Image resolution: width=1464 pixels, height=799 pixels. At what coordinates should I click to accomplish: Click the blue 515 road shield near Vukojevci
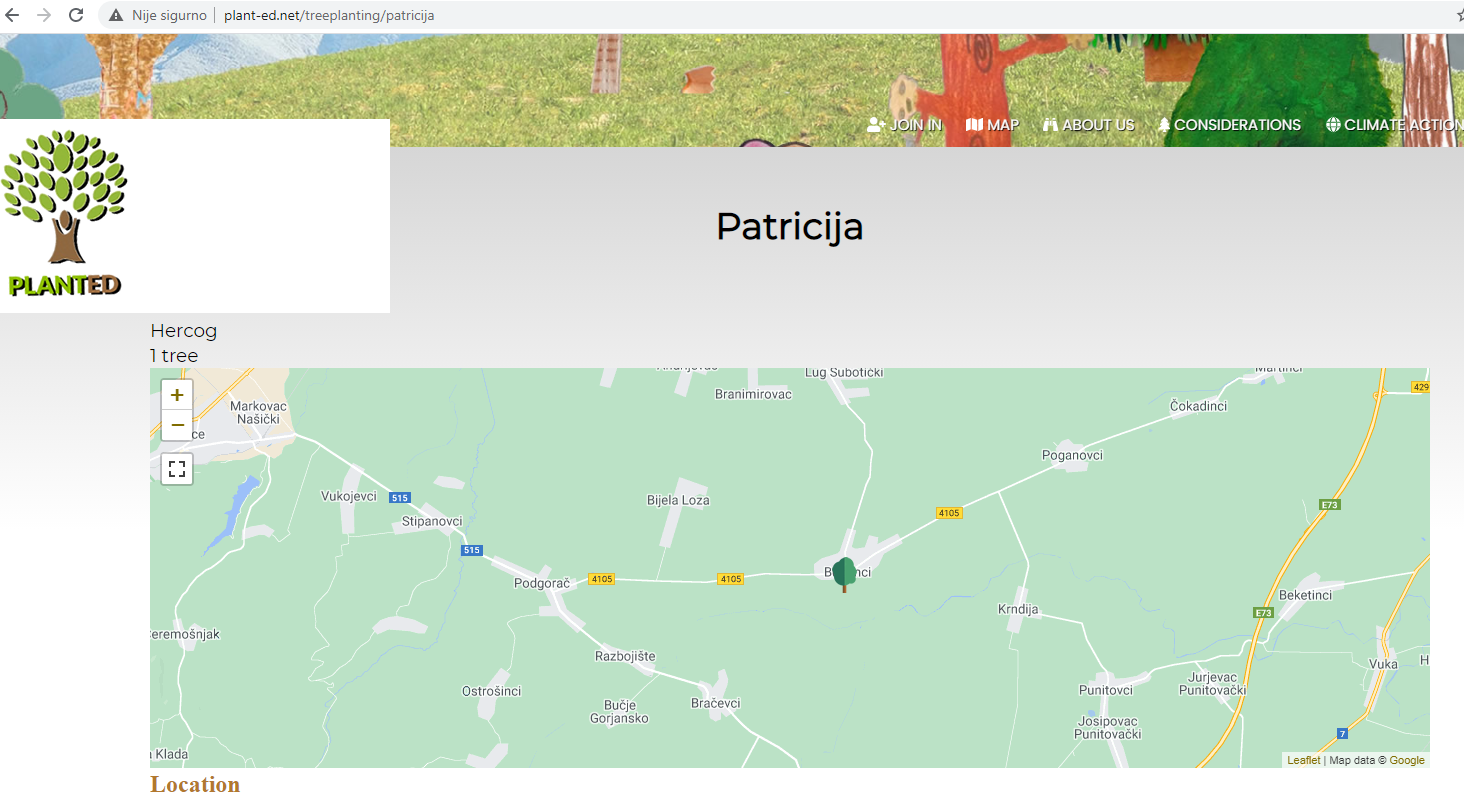point(400,497)
